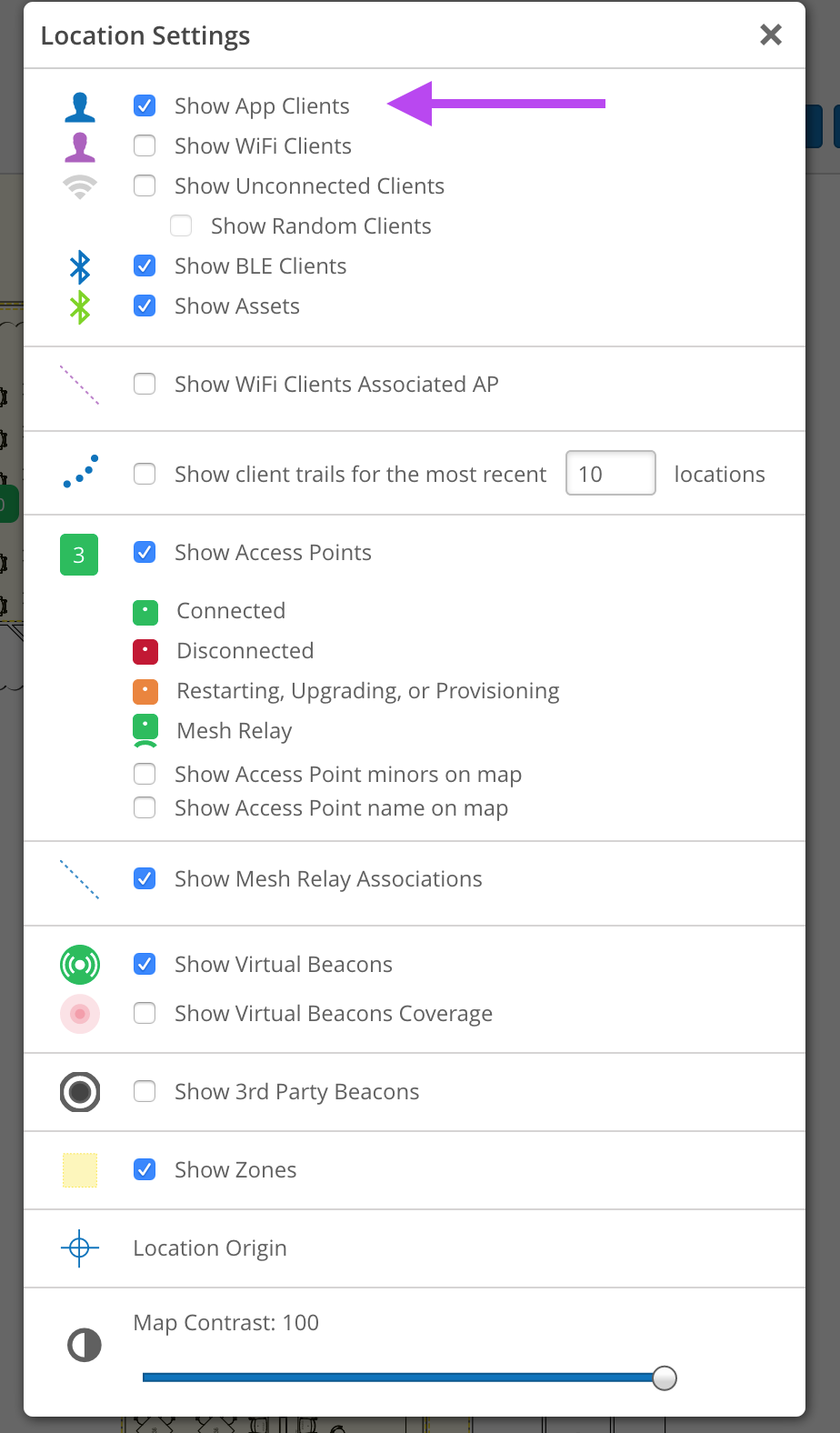Uncheck the Show Zones checkbox
Viewport: 840px width, 1433px height.
[145, 1170]
